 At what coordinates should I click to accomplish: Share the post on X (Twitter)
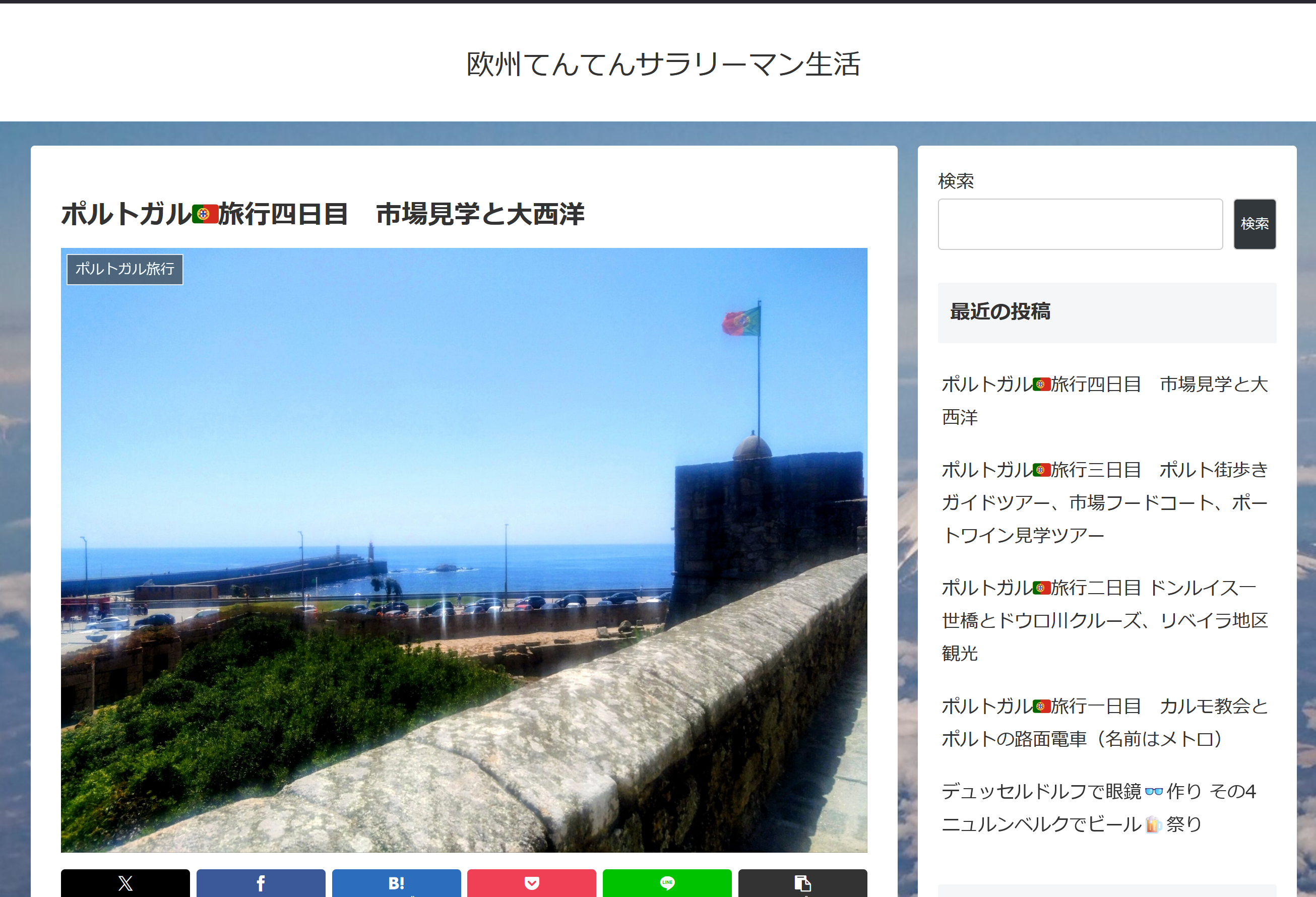tap(125, 883)
